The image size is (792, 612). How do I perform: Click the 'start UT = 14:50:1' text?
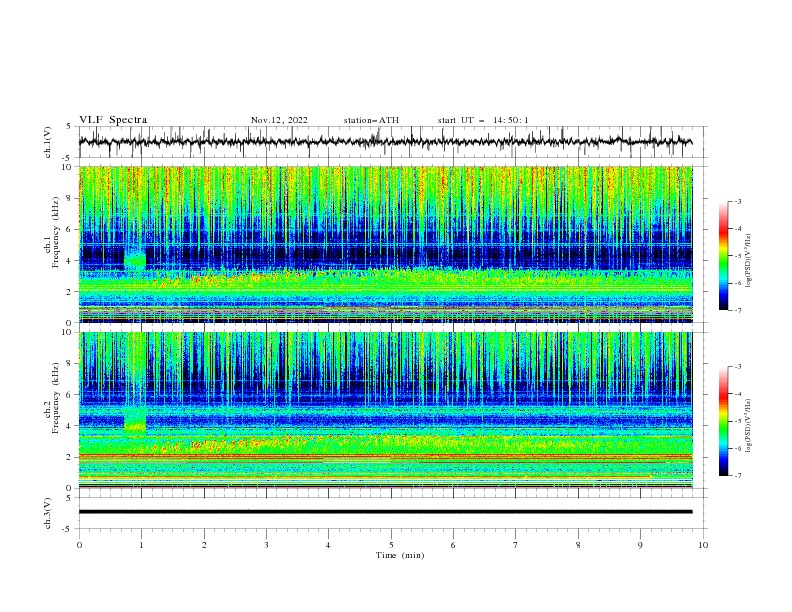point(483,120)
